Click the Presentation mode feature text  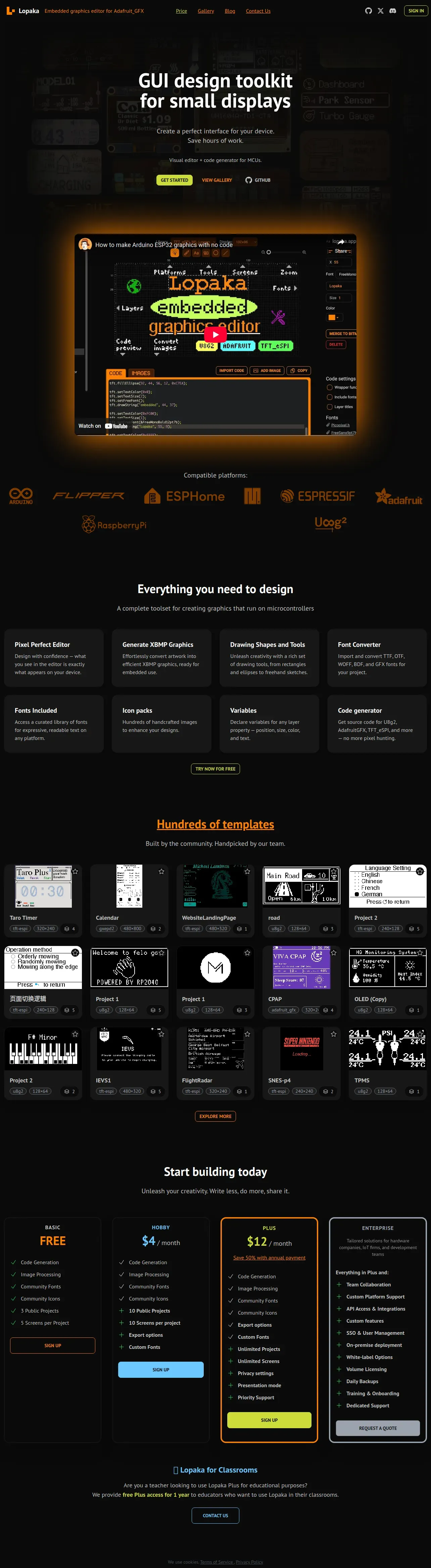click(x=259, y=1386)
